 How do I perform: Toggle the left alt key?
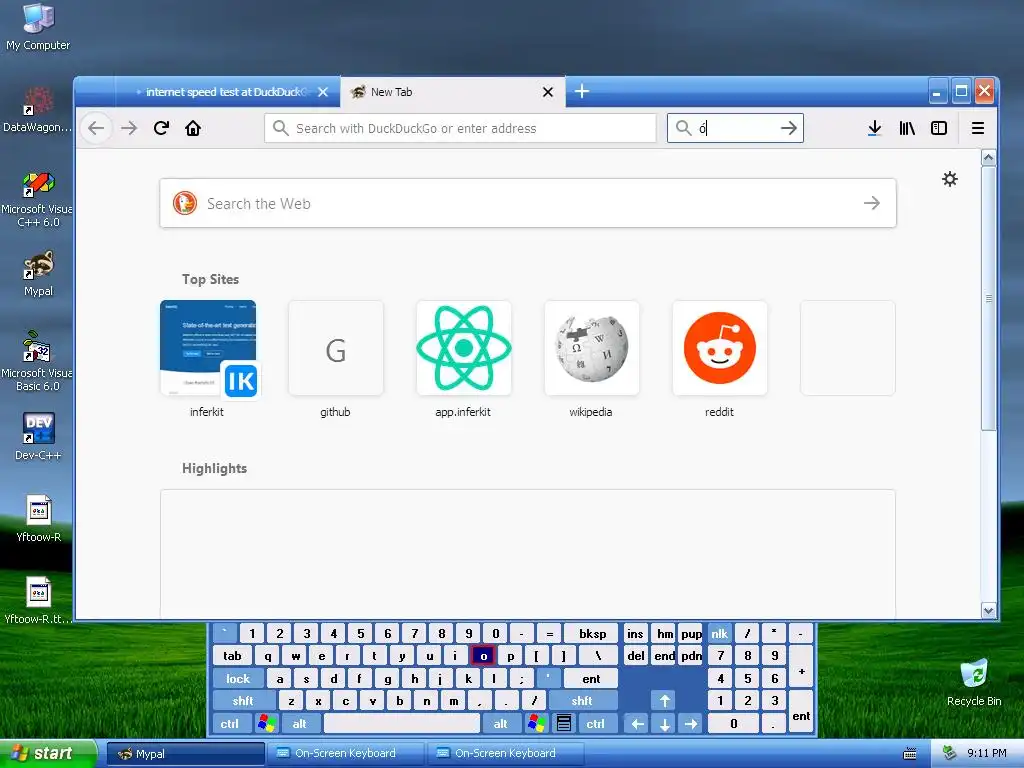coord(300,724)
